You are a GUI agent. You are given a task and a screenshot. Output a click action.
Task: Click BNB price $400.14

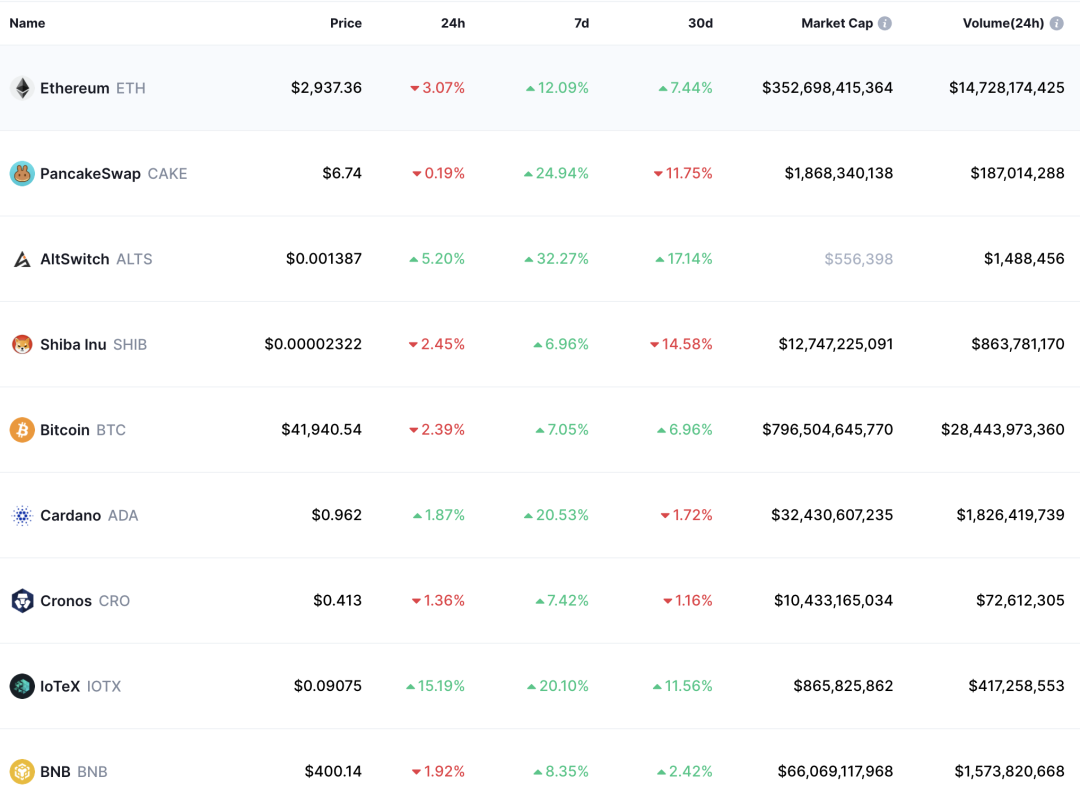coord(333,771)
